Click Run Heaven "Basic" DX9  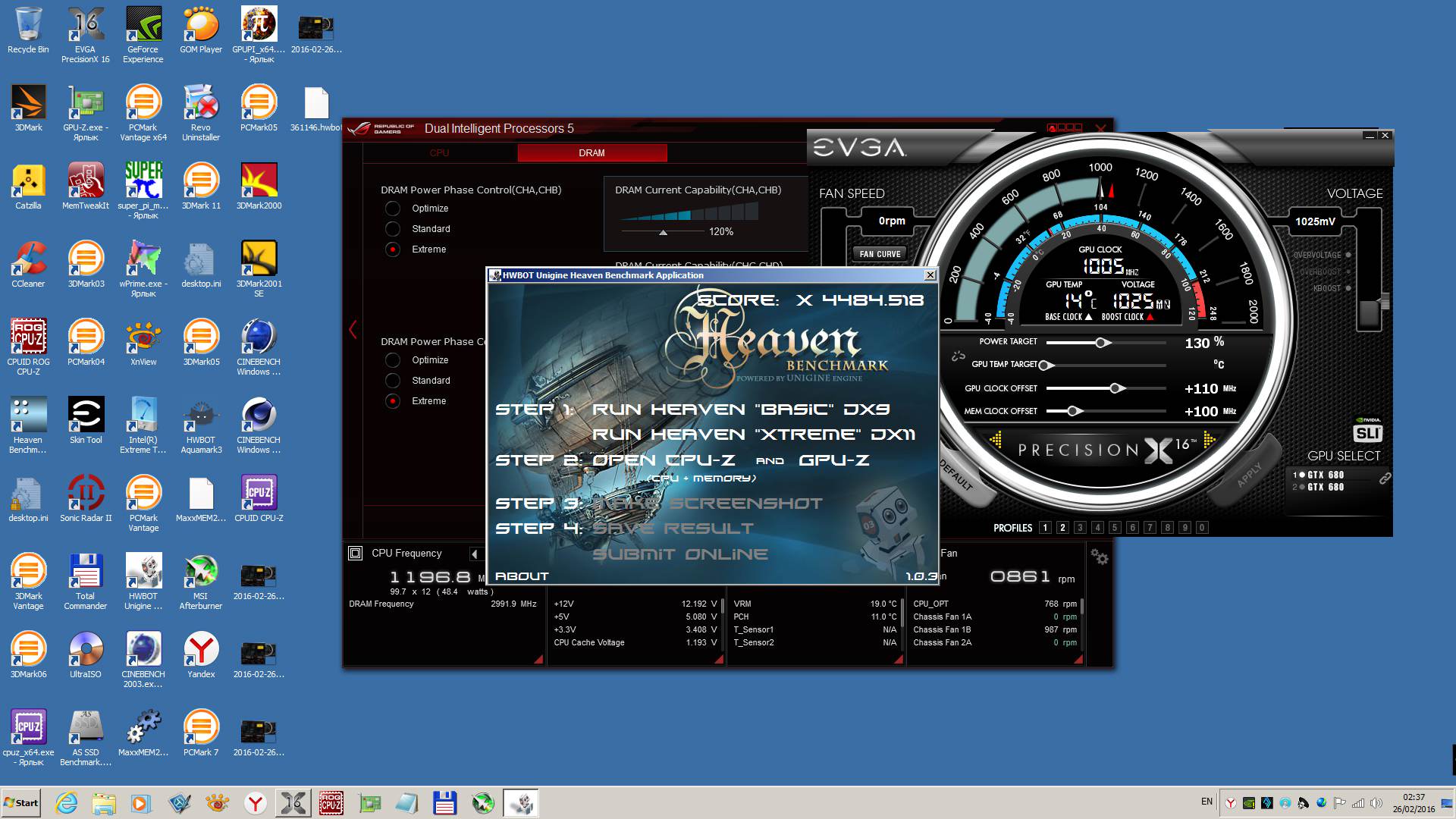point(741,409)
